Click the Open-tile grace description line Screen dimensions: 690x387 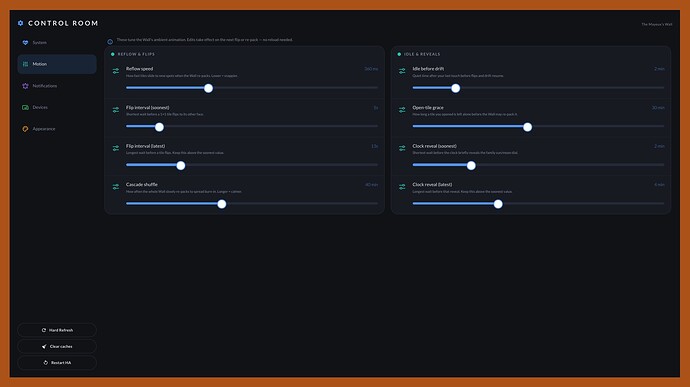[x=465, y=114]
